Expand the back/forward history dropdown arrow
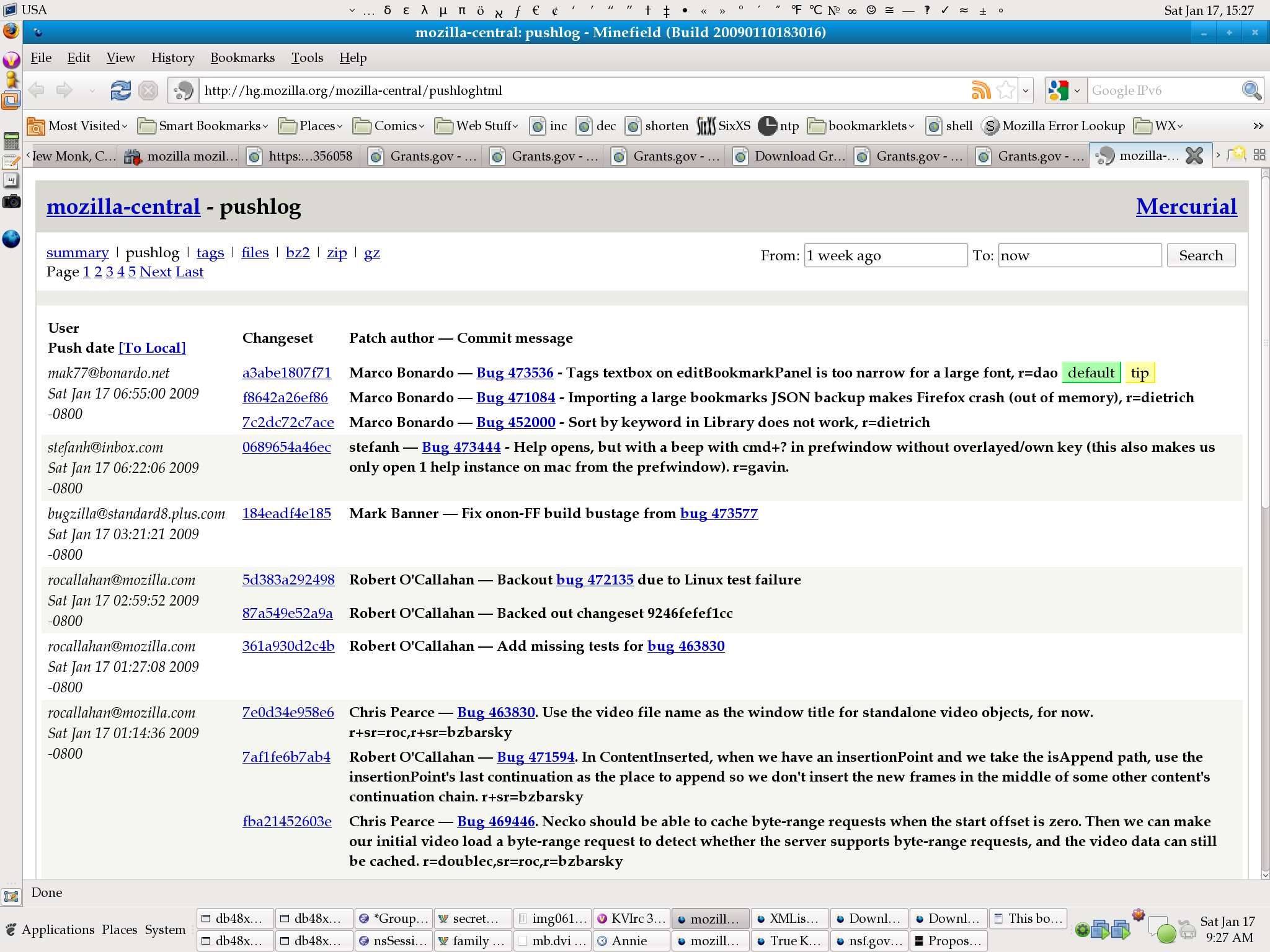 point(92,91)
